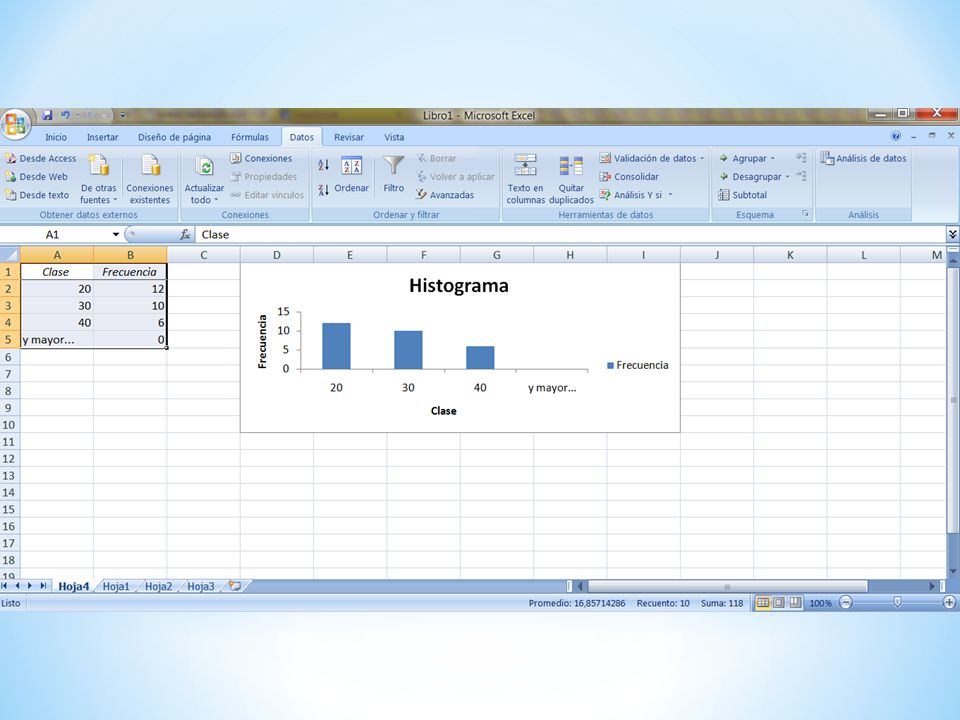Select column C header

(x=203, y=255)
